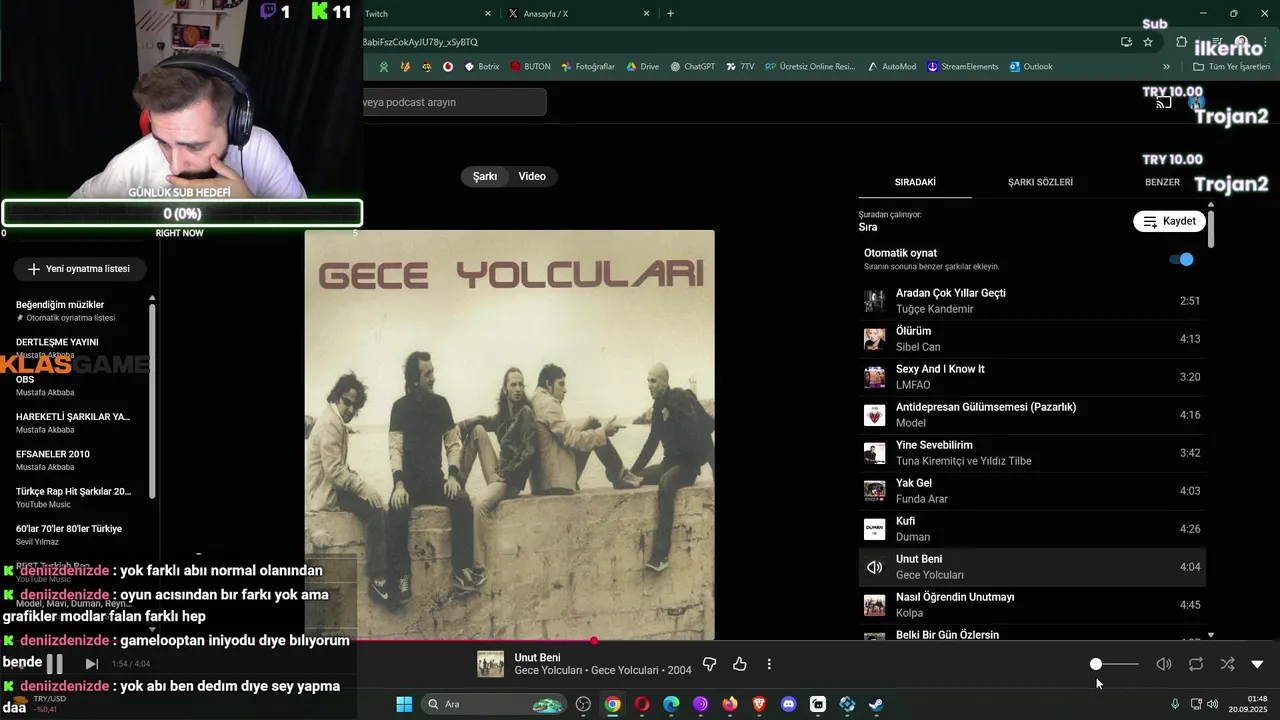Open a new browser tab

coord(670,14)
